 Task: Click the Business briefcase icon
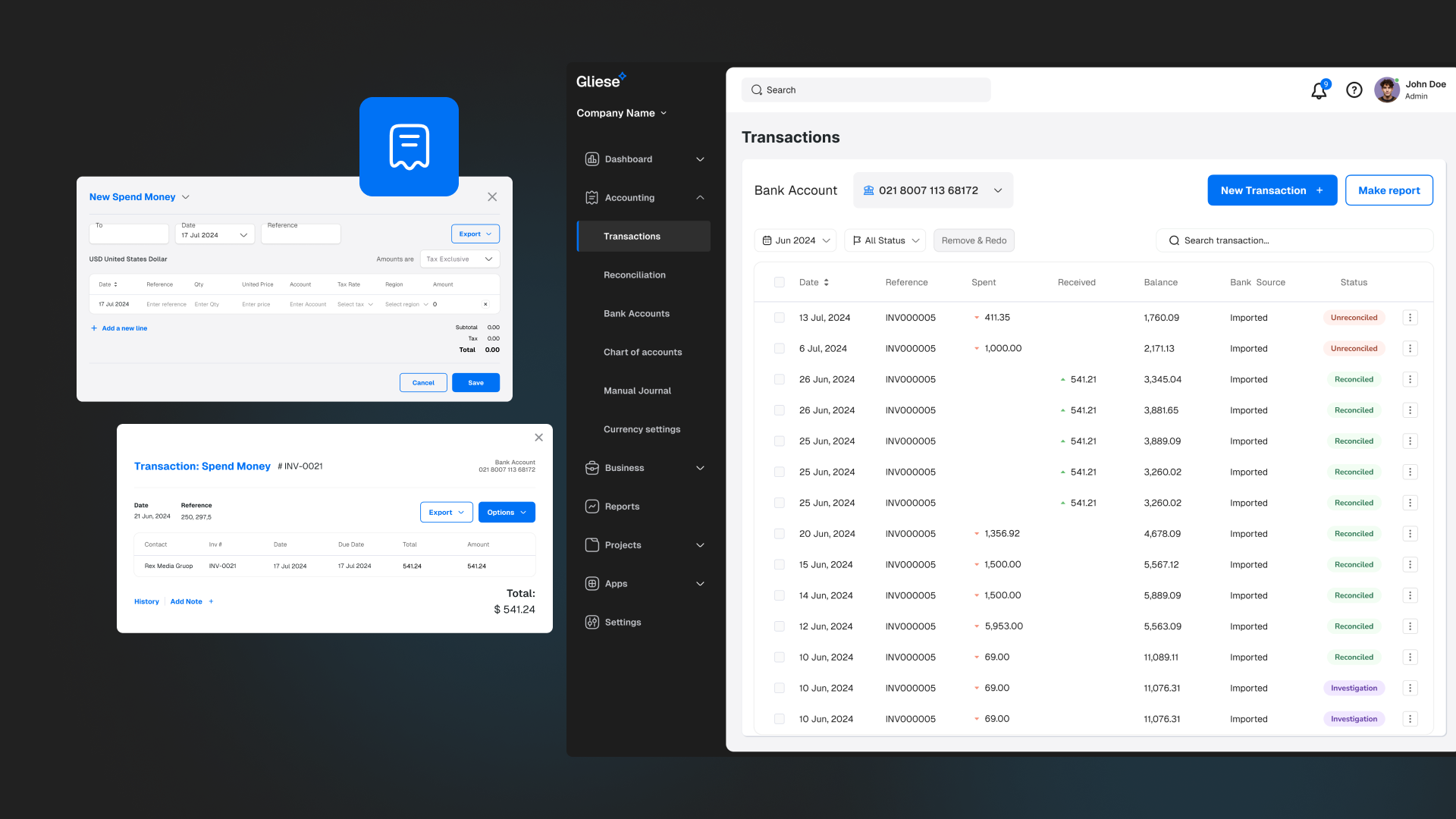coord(592,468)
